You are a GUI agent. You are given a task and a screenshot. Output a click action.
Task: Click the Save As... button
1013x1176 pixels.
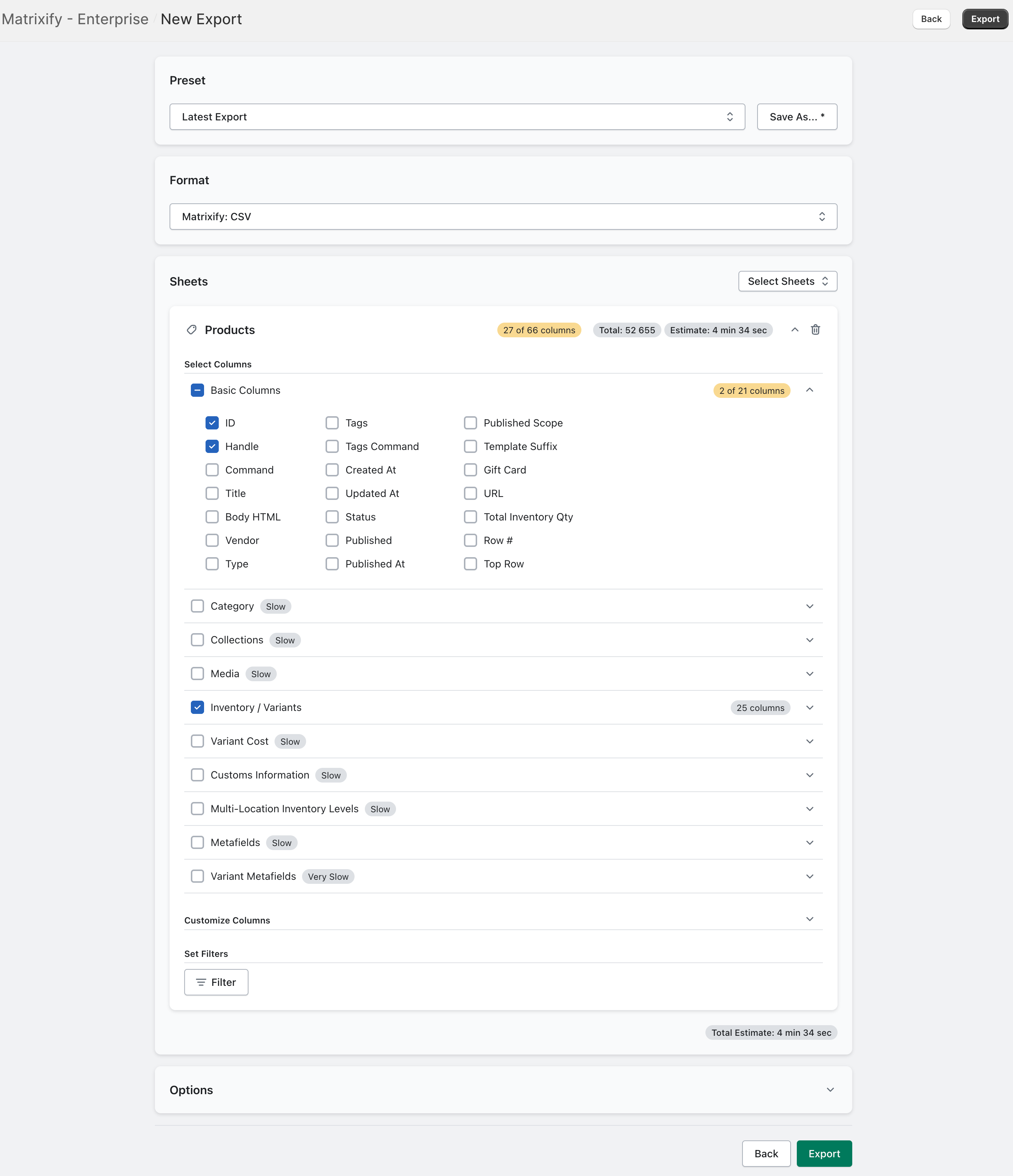tap(796, 116)
